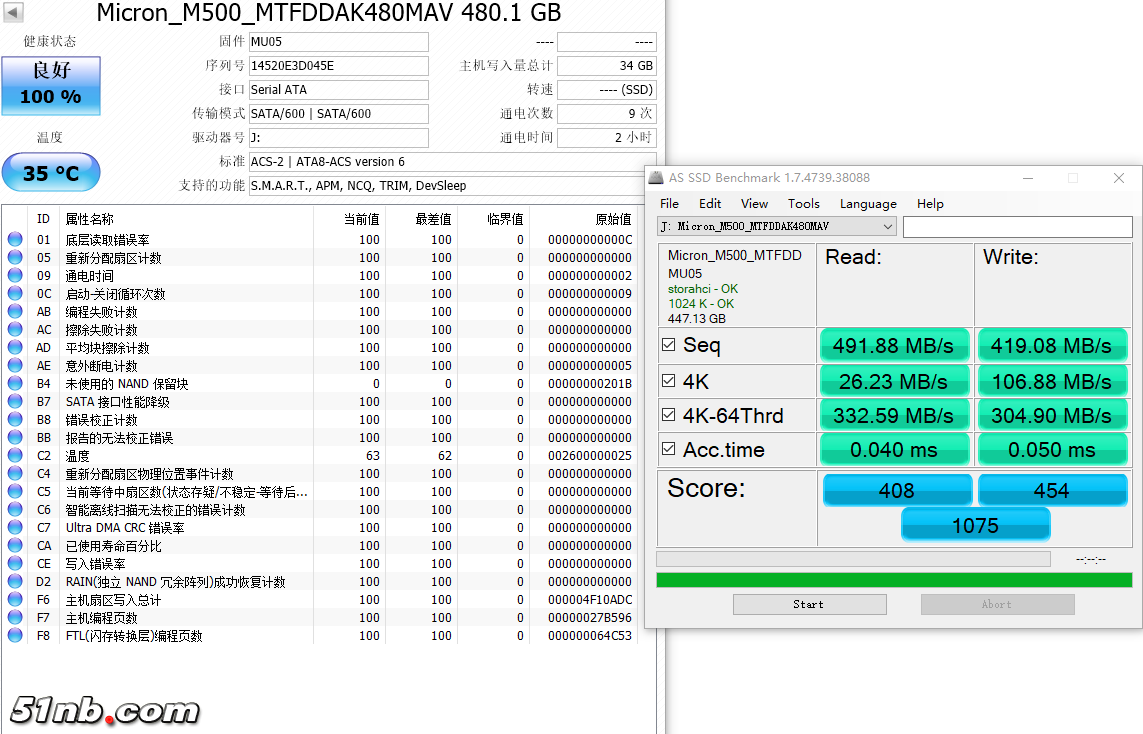Open the View menu
The width and height of the screenshot is (1143, 734).
[x=754, y=203]
